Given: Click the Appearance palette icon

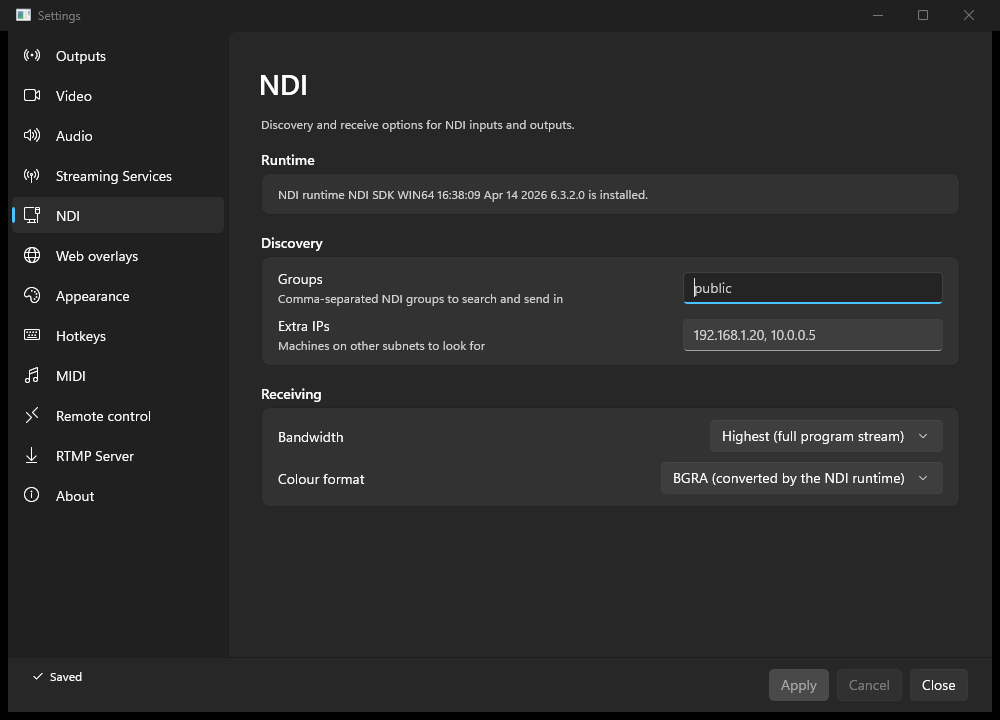Looking at the screenshot, I should [x=32, y=295].
